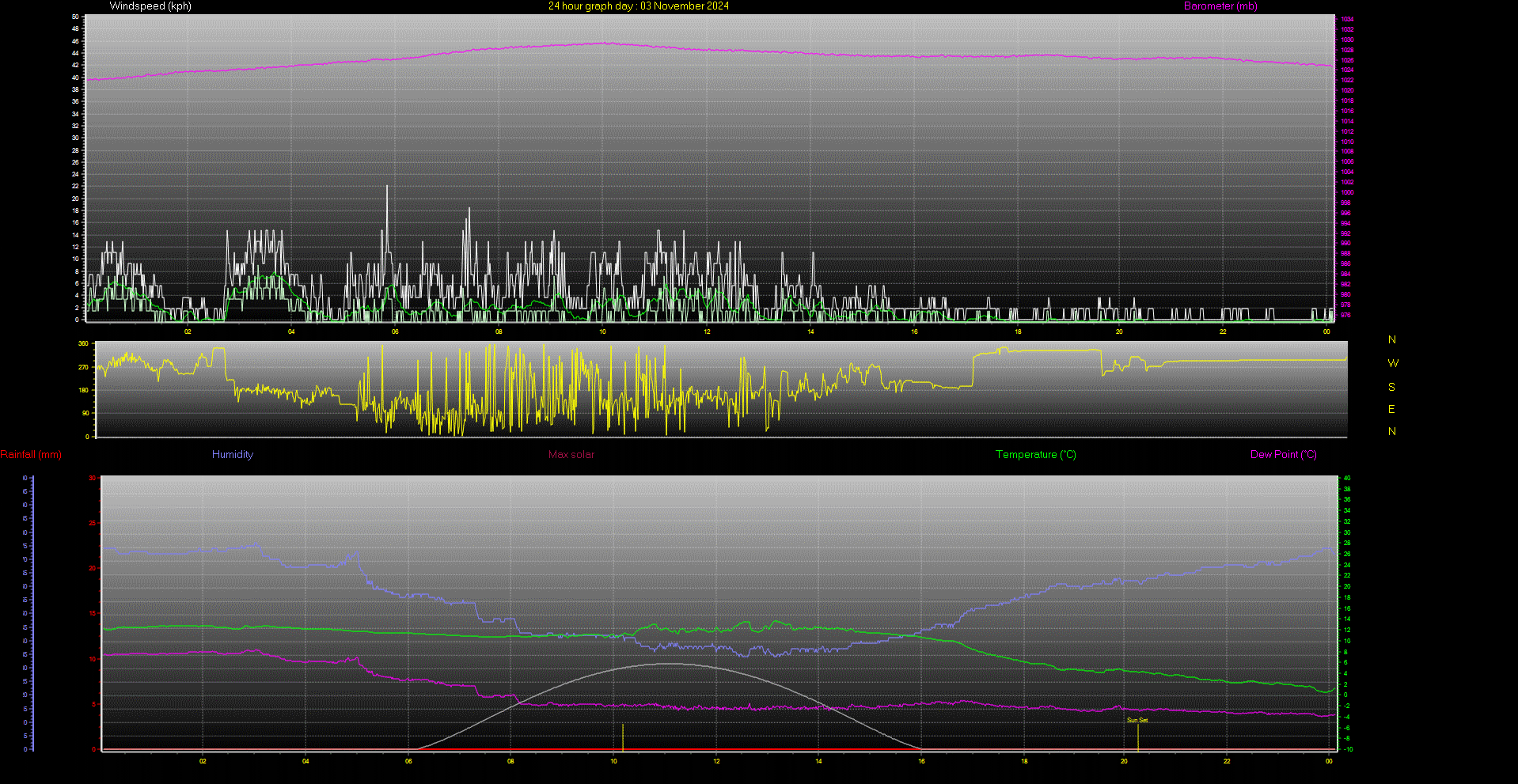The image size is (1518, 784).
Task: Click the bottom "N" compass letter
Action: (1392, 431)
